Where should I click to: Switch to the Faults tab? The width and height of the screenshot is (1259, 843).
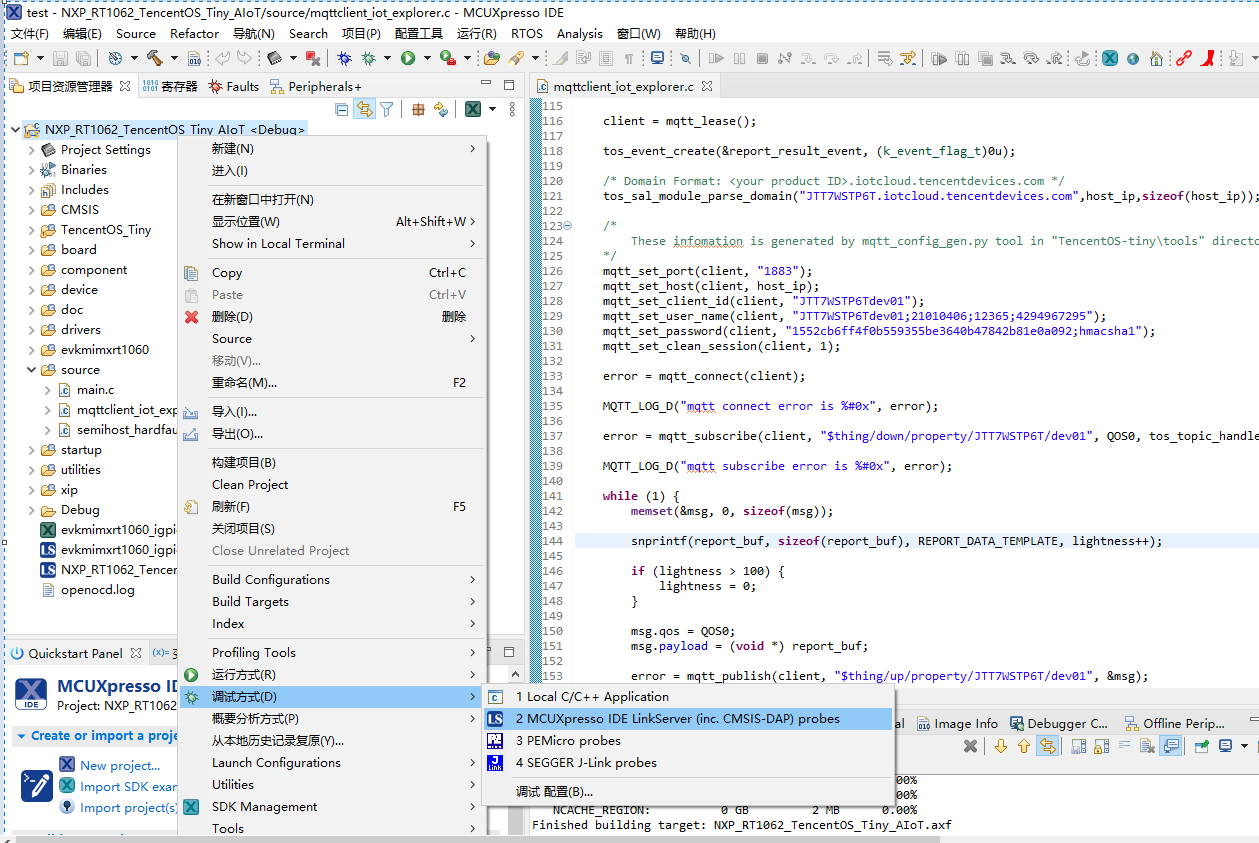tap(233, 87)
